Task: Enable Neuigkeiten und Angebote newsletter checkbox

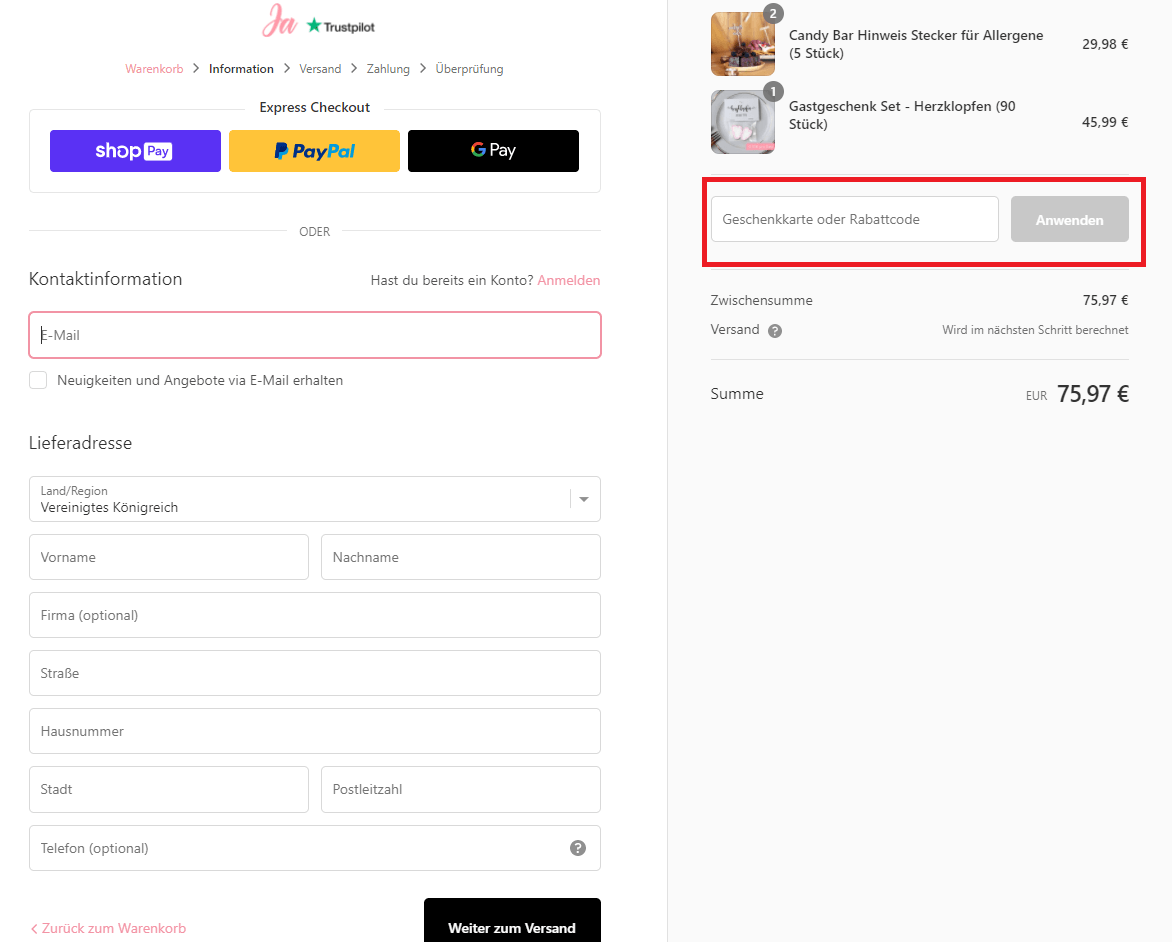Action: [x=38, y=380]
